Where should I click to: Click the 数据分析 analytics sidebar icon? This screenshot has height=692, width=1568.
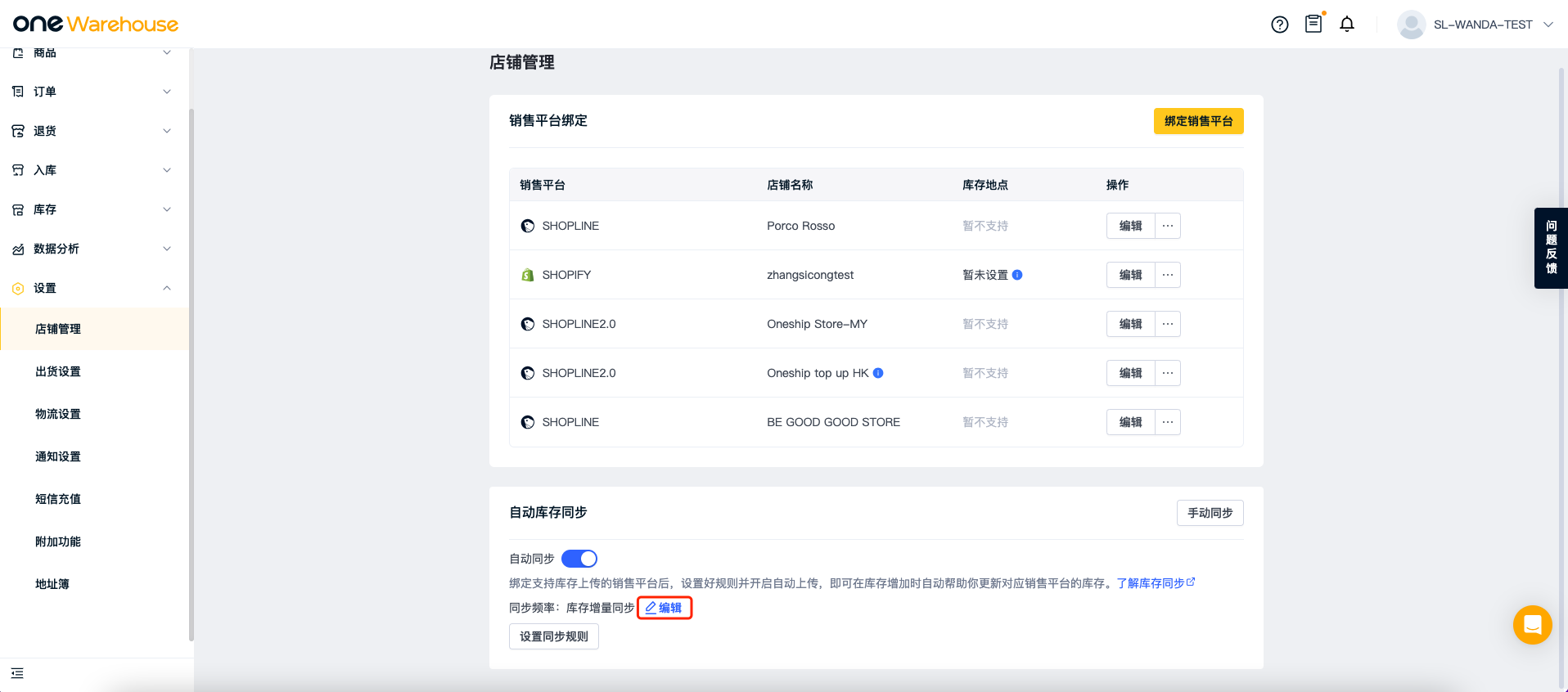18,249
